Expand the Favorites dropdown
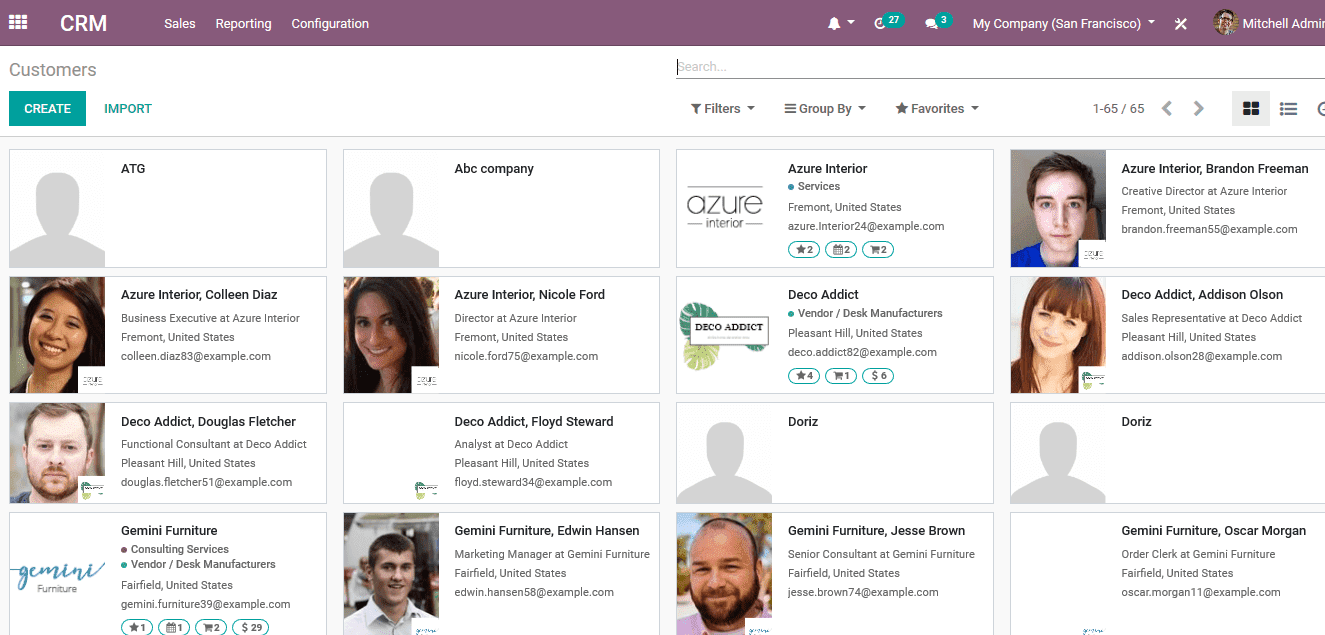The image size is (1325, 635). coord(937,108)
